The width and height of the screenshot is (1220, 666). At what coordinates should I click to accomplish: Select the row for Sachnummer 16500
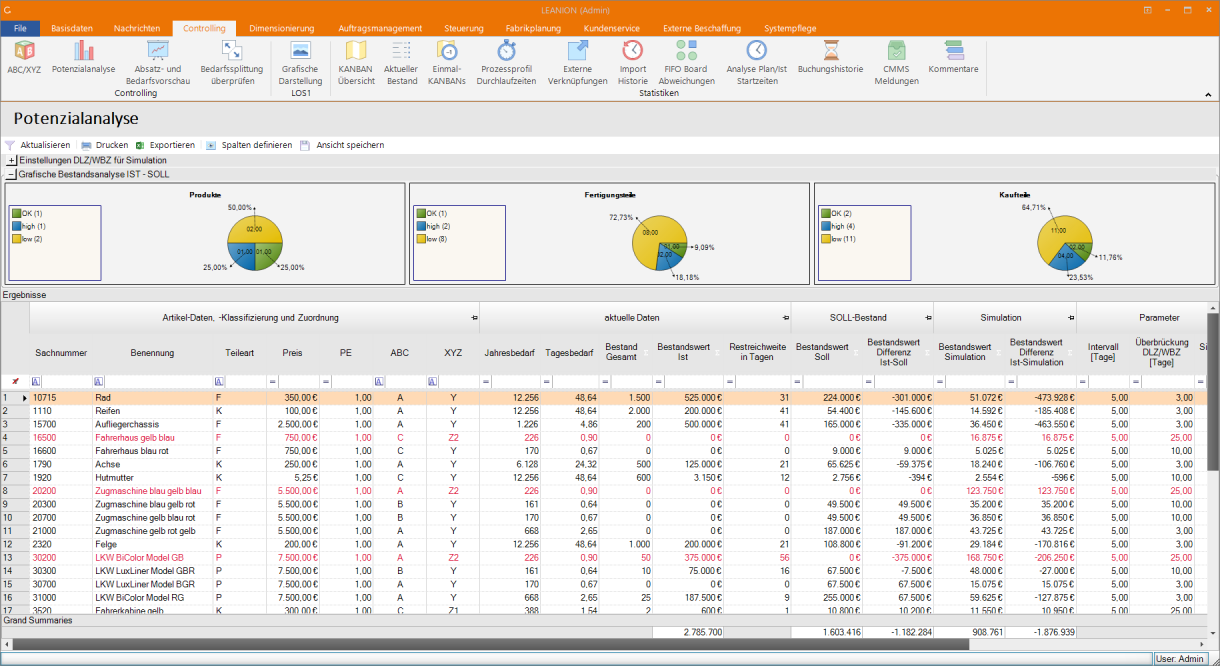coord(47,437)
